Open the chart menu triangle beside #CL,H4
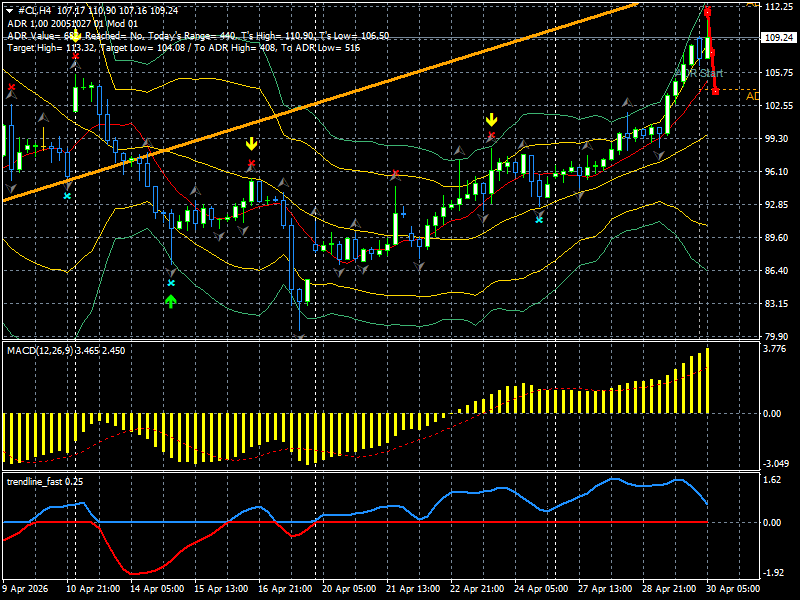 10,11
